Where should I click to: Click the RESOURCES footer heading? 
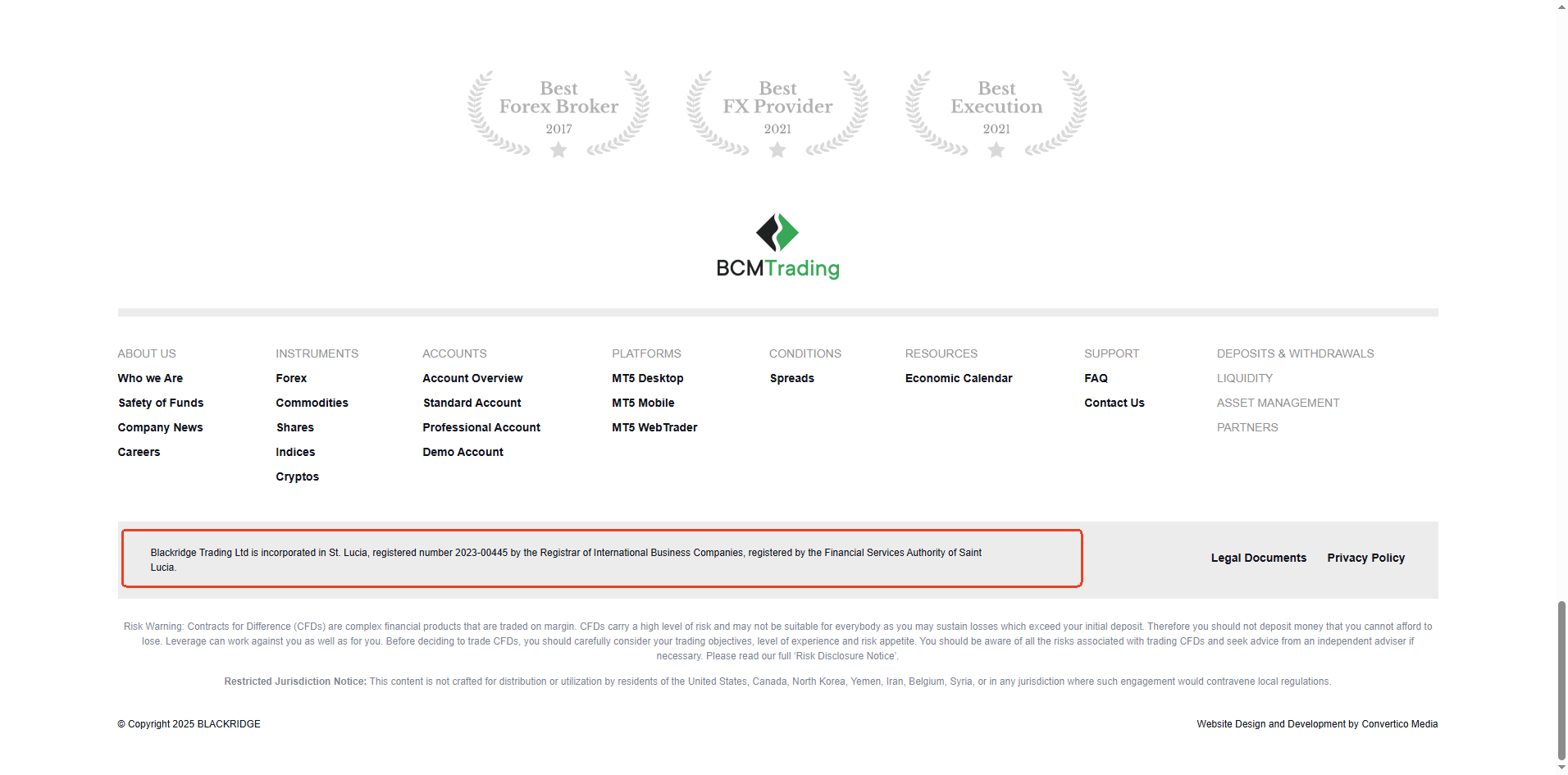pos(941,353)
